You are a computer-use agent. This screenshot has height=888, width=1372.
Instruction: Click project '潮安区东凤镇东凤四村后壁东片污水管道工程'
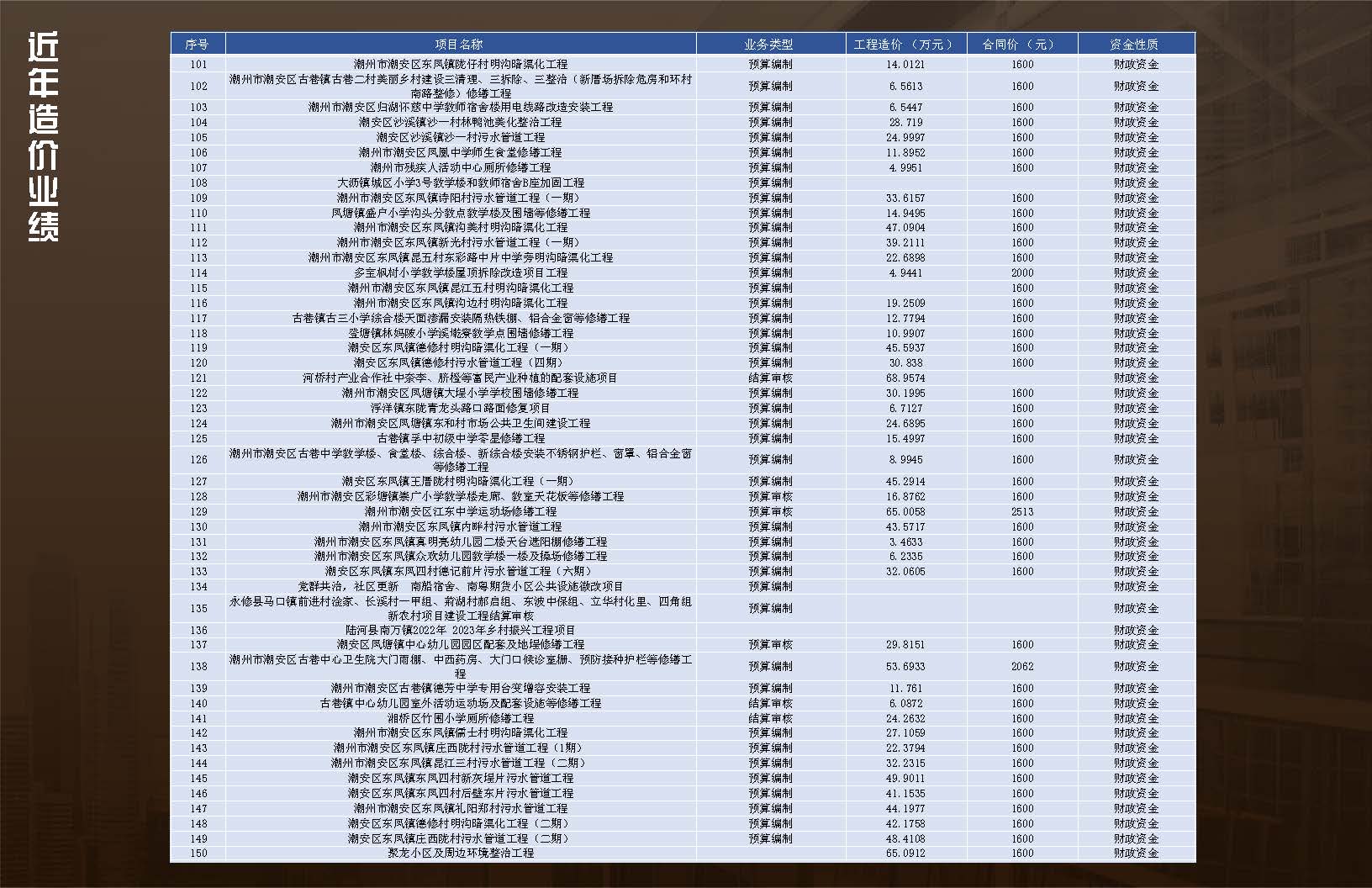coord(461,793)
